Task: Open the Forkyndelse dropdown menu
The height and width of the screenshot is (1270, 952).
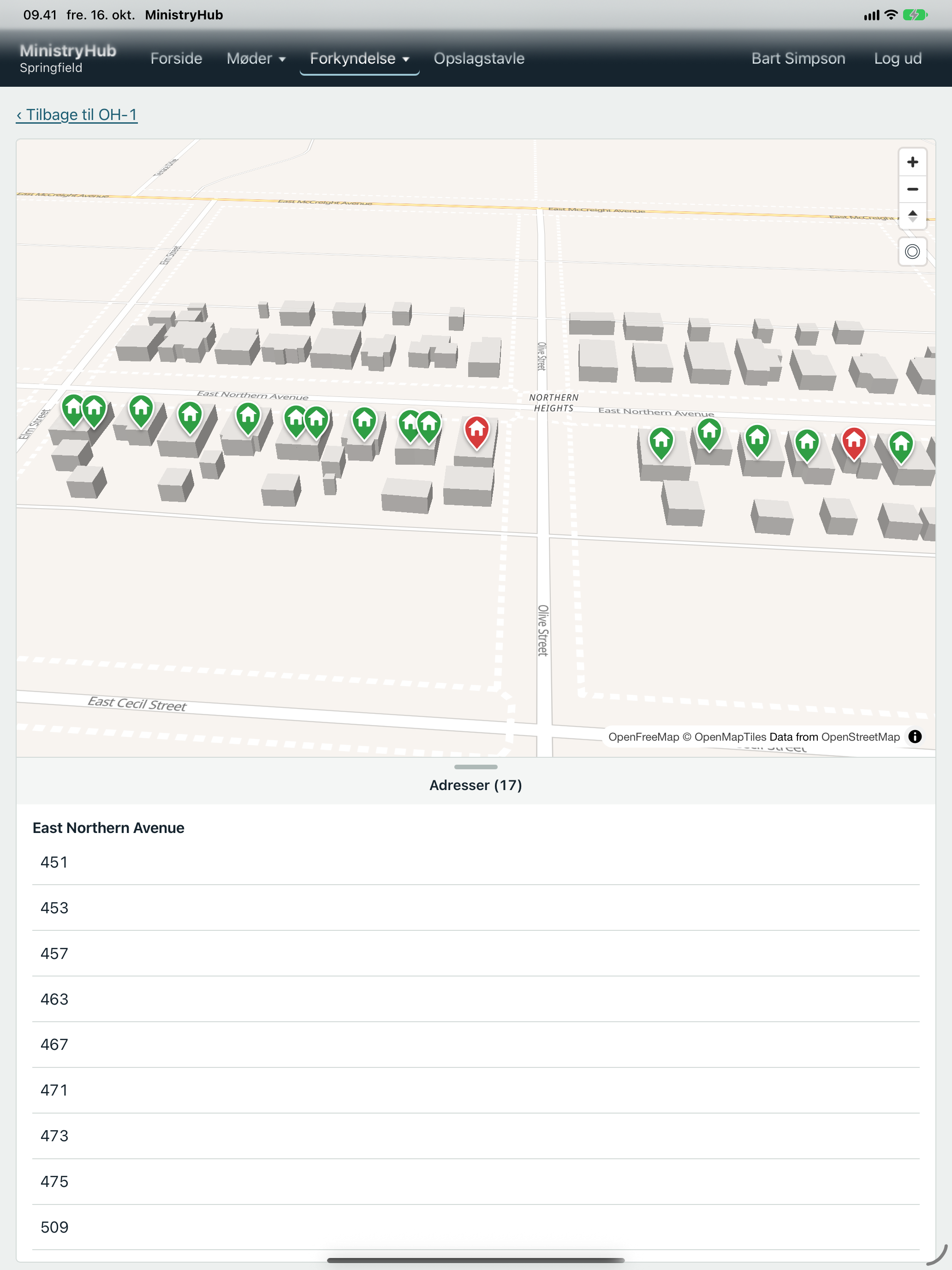Action: 359,59
